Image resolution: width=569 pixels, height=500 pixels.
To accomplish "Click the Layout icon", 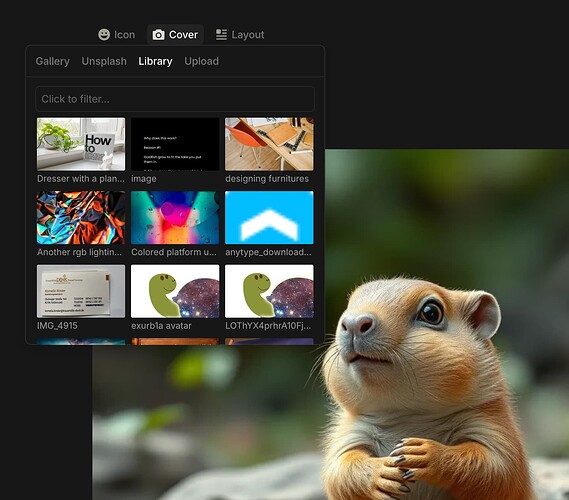I will (x=221, y=35).
